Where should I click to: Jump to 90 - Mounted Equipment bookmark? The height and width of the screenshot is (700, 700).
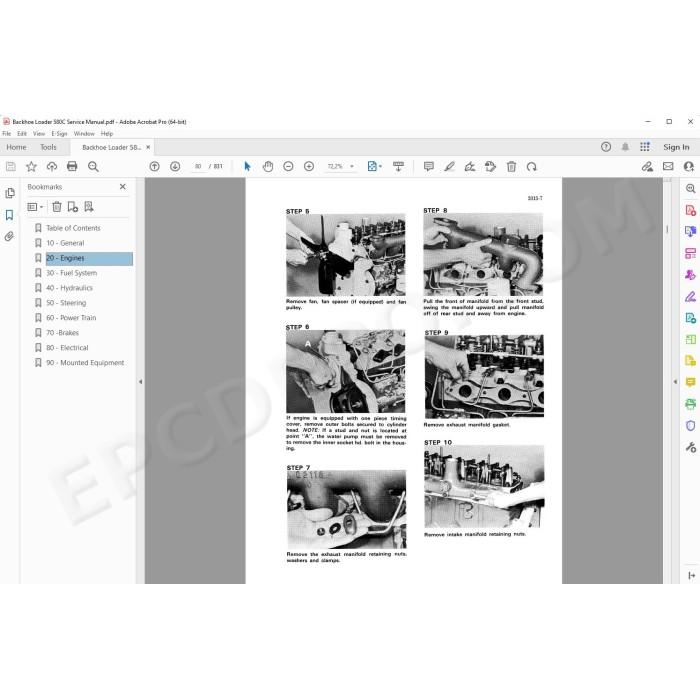click(85, 363)
